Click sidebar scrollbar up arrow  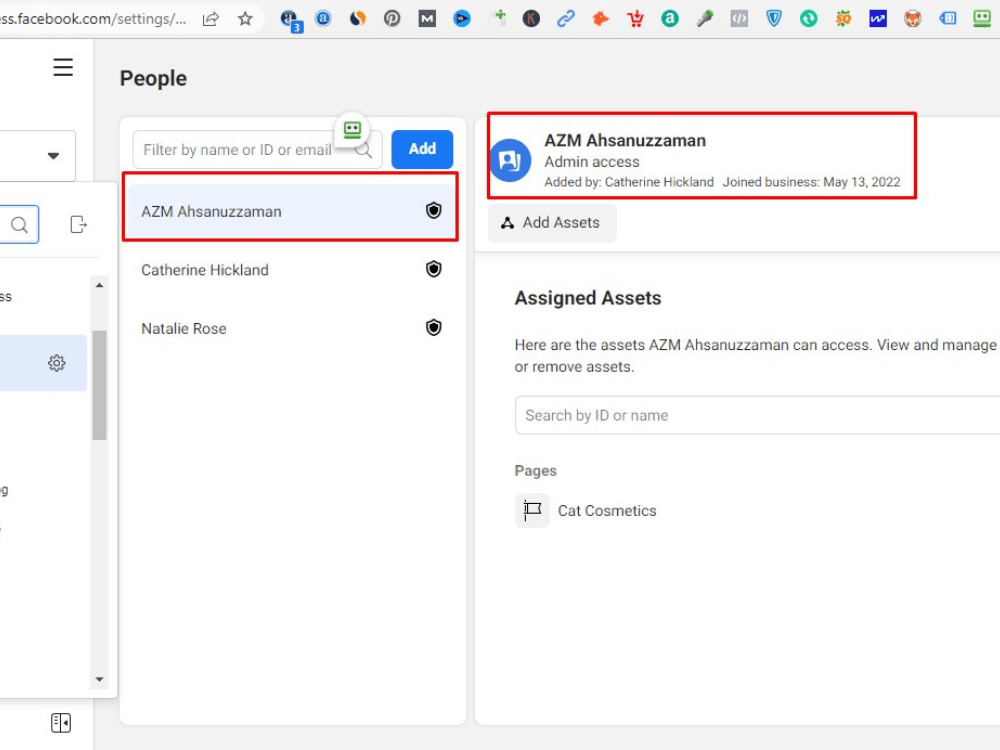pyautogui.click(x=99, y=285)
